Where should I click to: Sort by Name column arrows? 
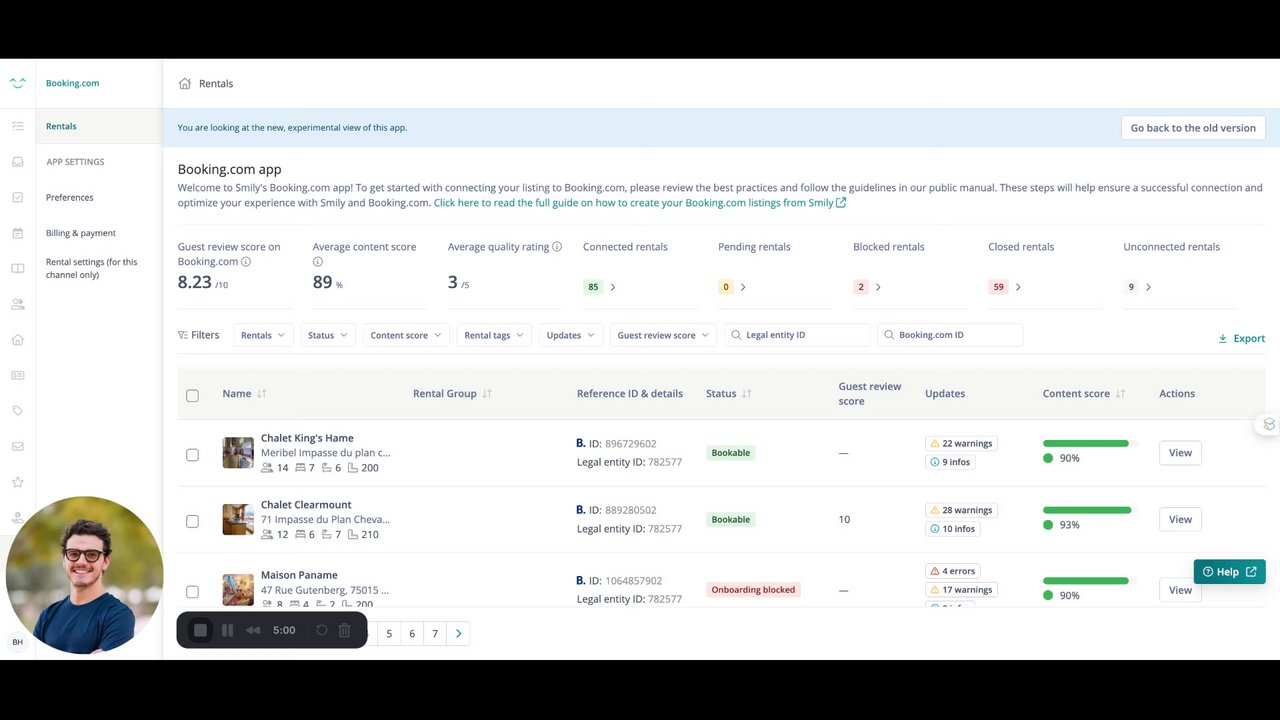pyautogui.click(x=262, y=394)
